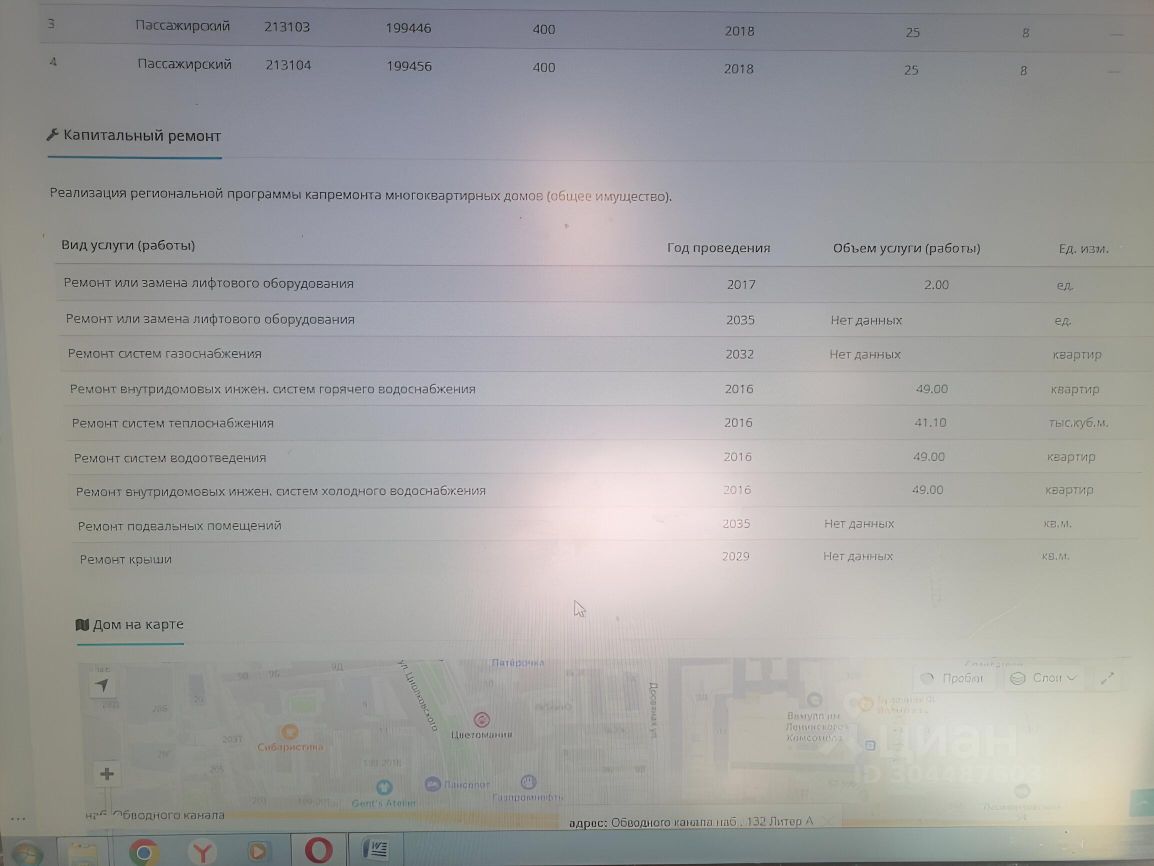The image size is (1154, 866).
Task: Click the 199446 elevator cell
Action: 408,28
